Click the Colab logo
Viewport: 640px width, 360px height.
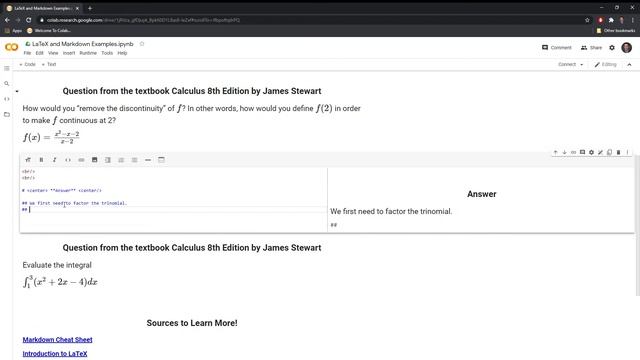pyautogui.click(x=11, y=48)
